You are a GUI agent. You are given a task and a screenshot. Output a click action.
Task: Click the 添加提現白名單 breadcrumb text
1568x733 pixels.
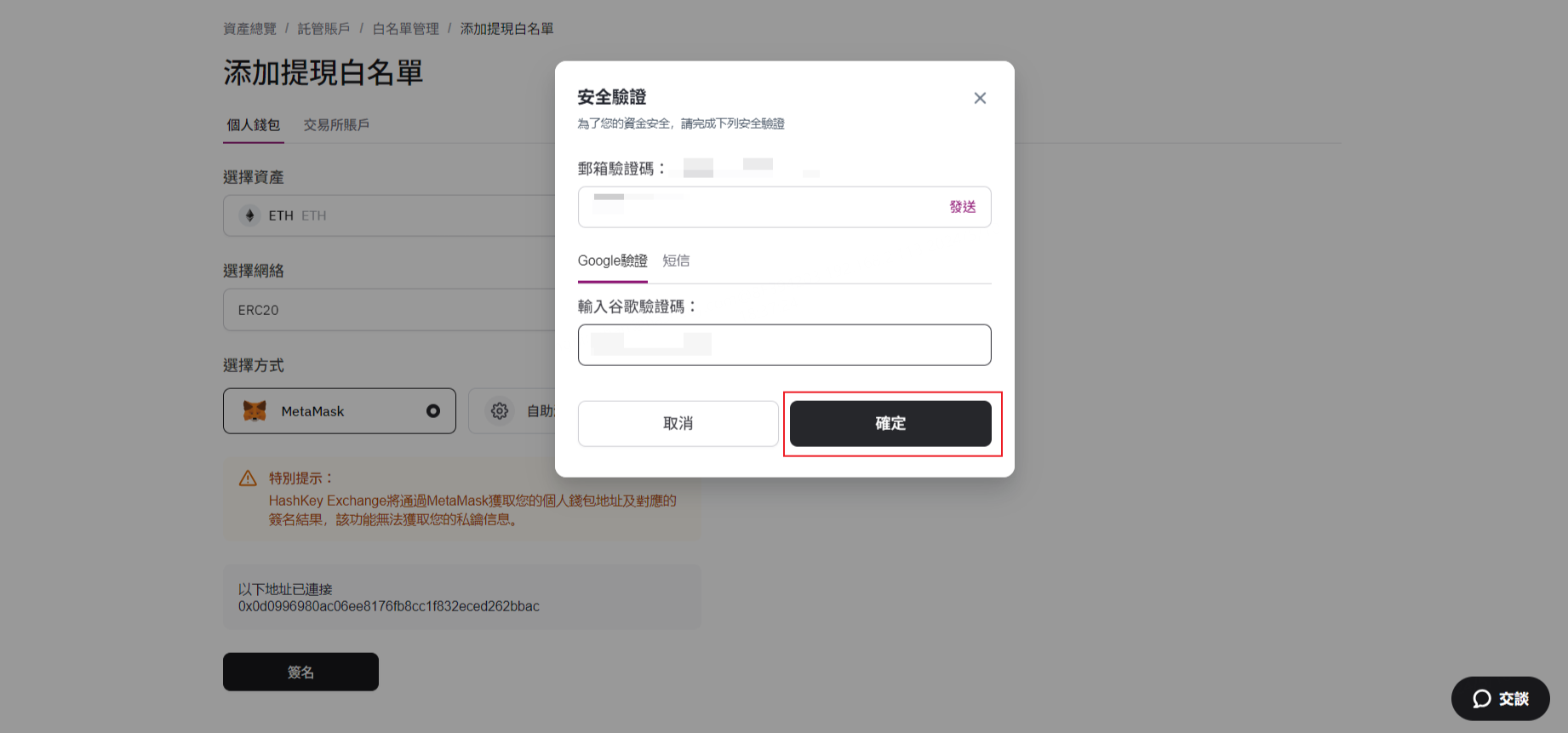point(506,29)
